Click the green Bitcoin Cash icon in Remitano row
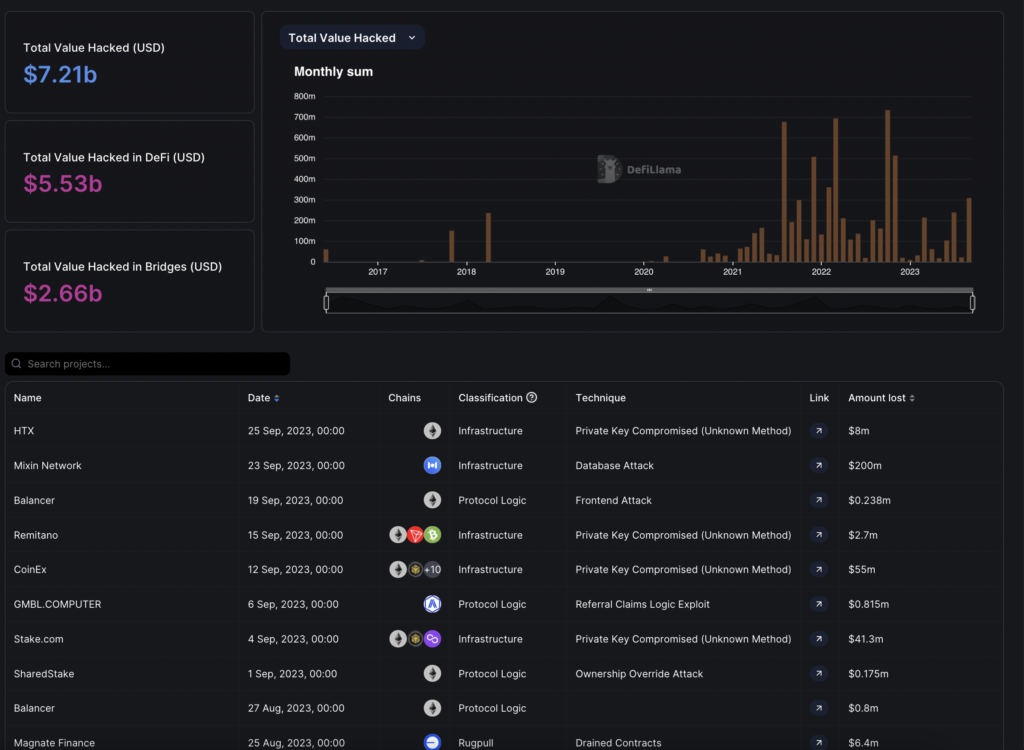 tap(432, 534)
